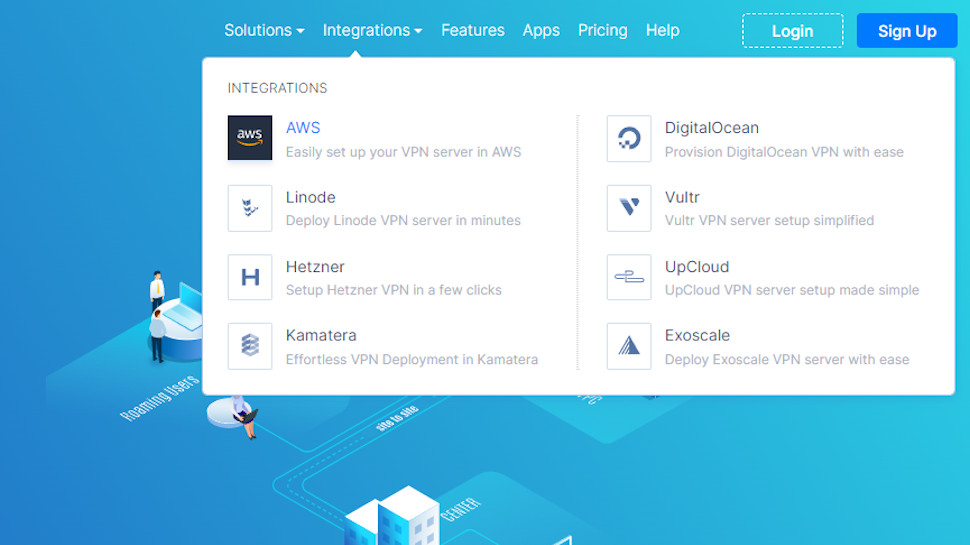Click the Linode logo icon
The height and width of the screenshot is (545, 970).
[x=250, y=208]
